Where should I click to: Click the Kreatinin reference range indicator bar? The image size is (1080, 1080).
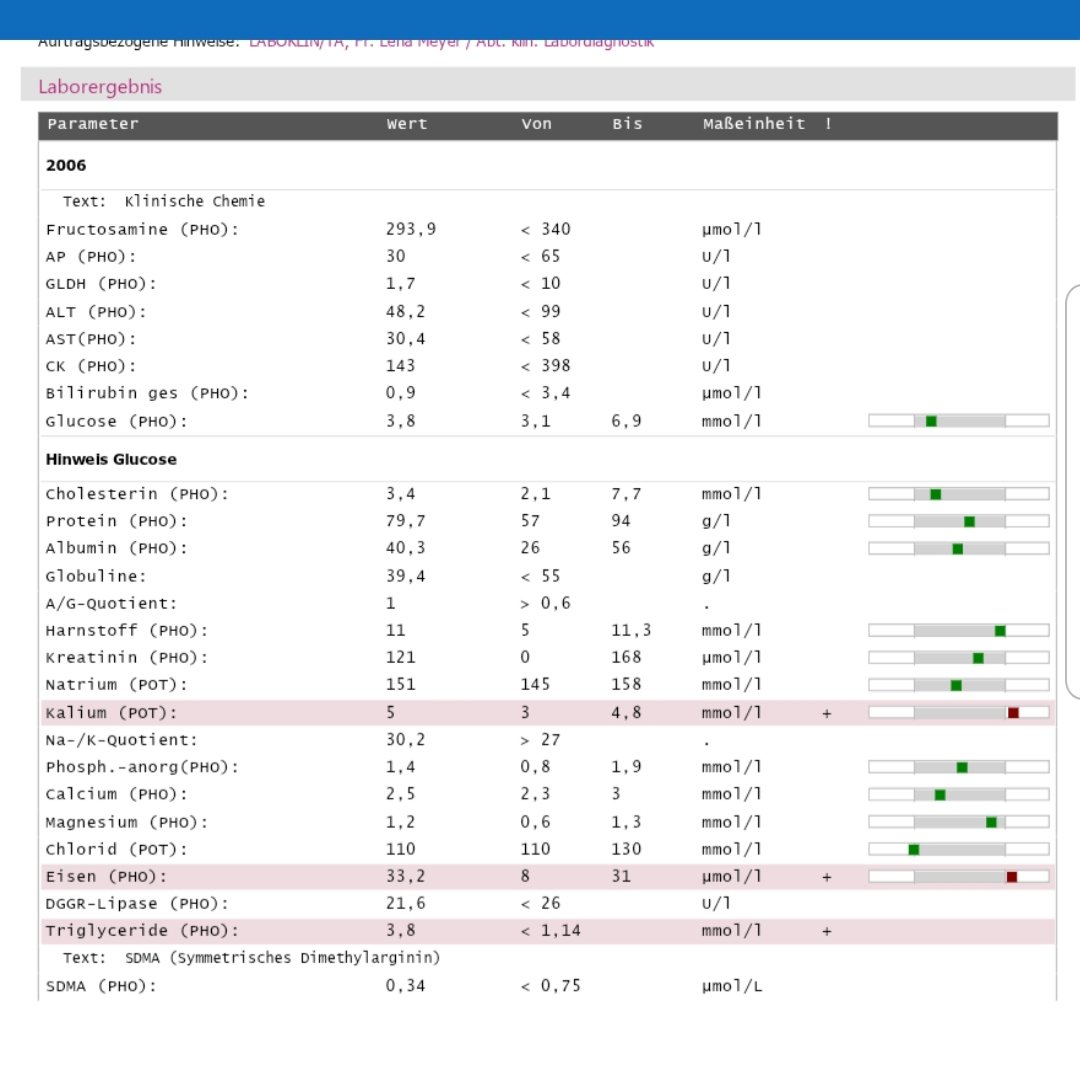pos(959,658)
